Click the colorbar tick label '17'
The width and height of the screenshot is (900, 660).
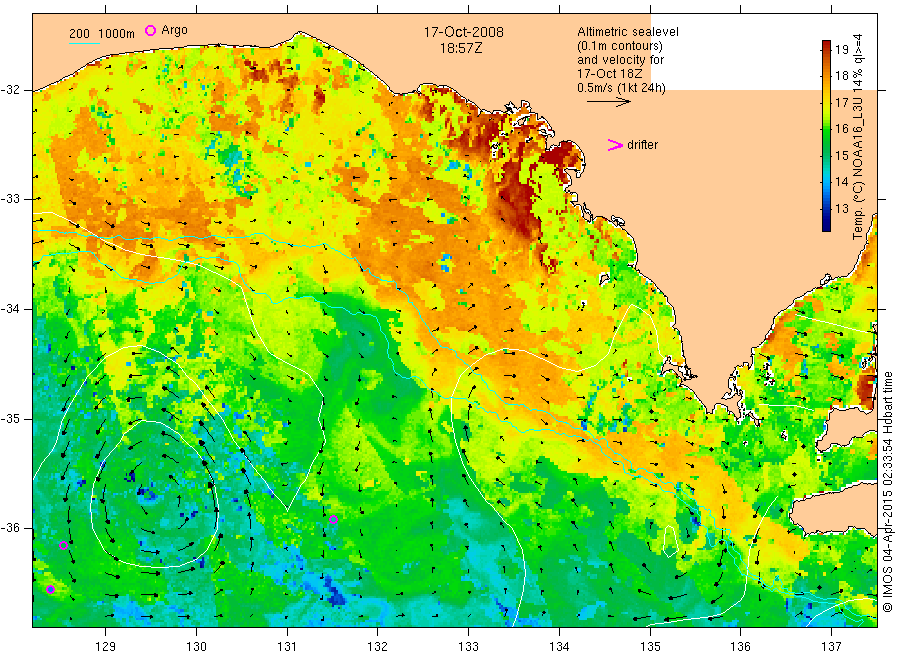click(842, 103)
